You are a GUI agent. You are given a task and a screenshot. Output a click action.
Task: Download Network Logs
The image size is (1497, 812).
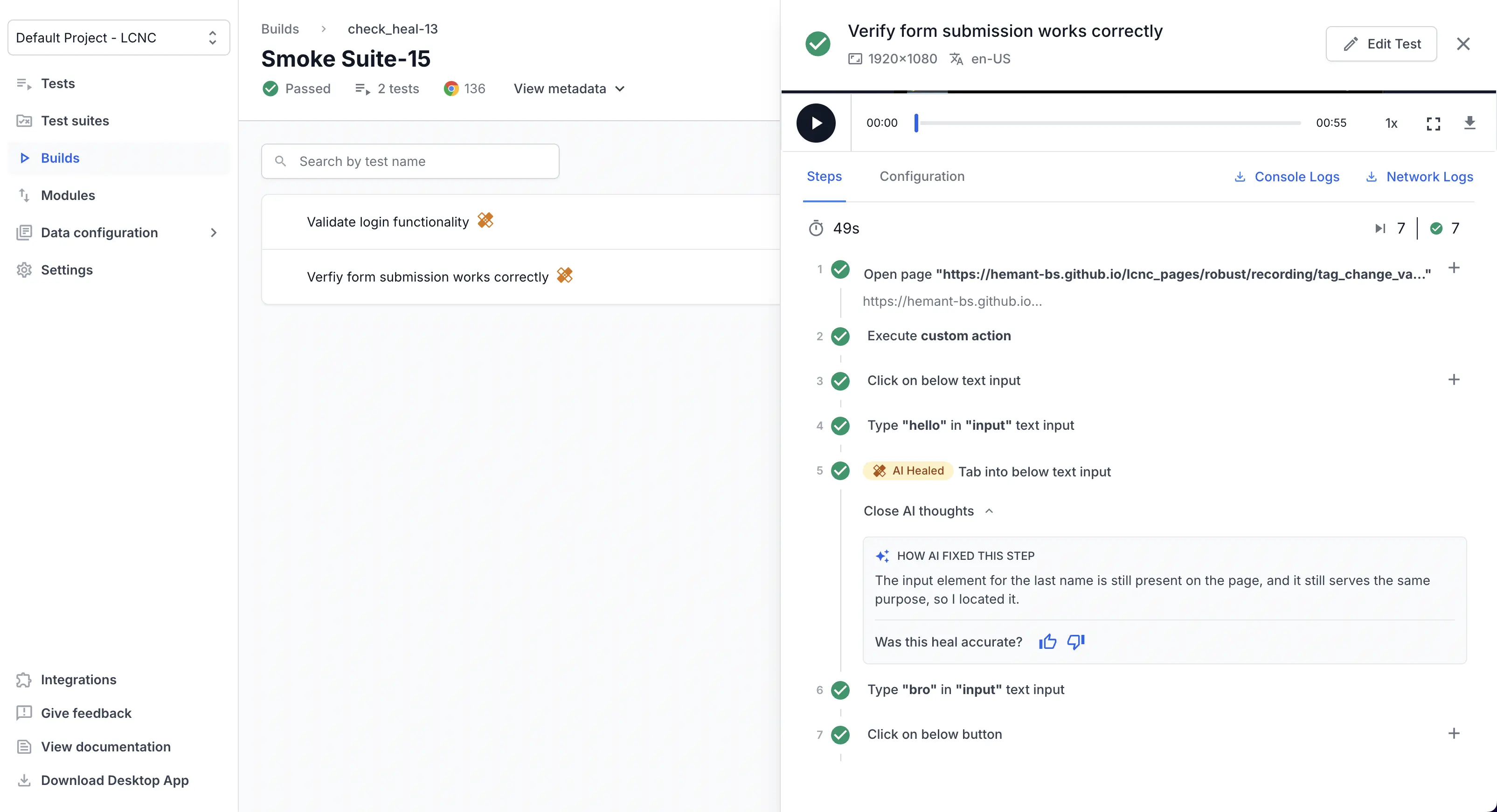[x=1419, y=177]
